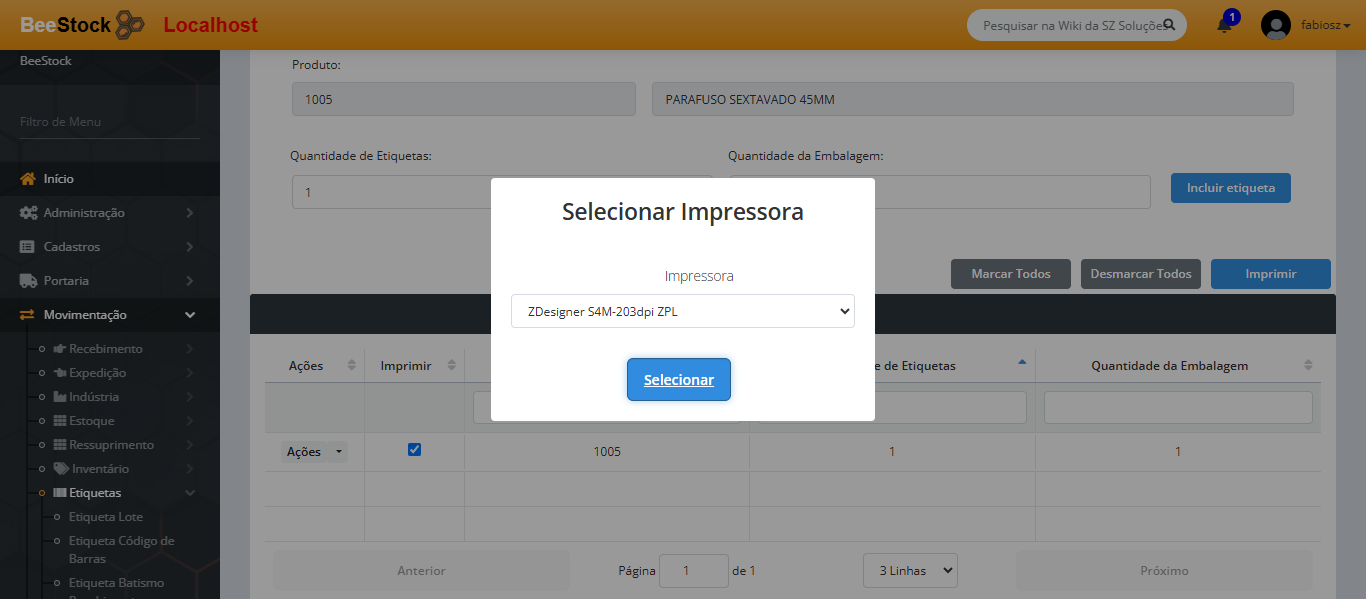Click the BeeStock honeycomb logo
This screenshot has width=1366, height=599.
click(130, 25)
